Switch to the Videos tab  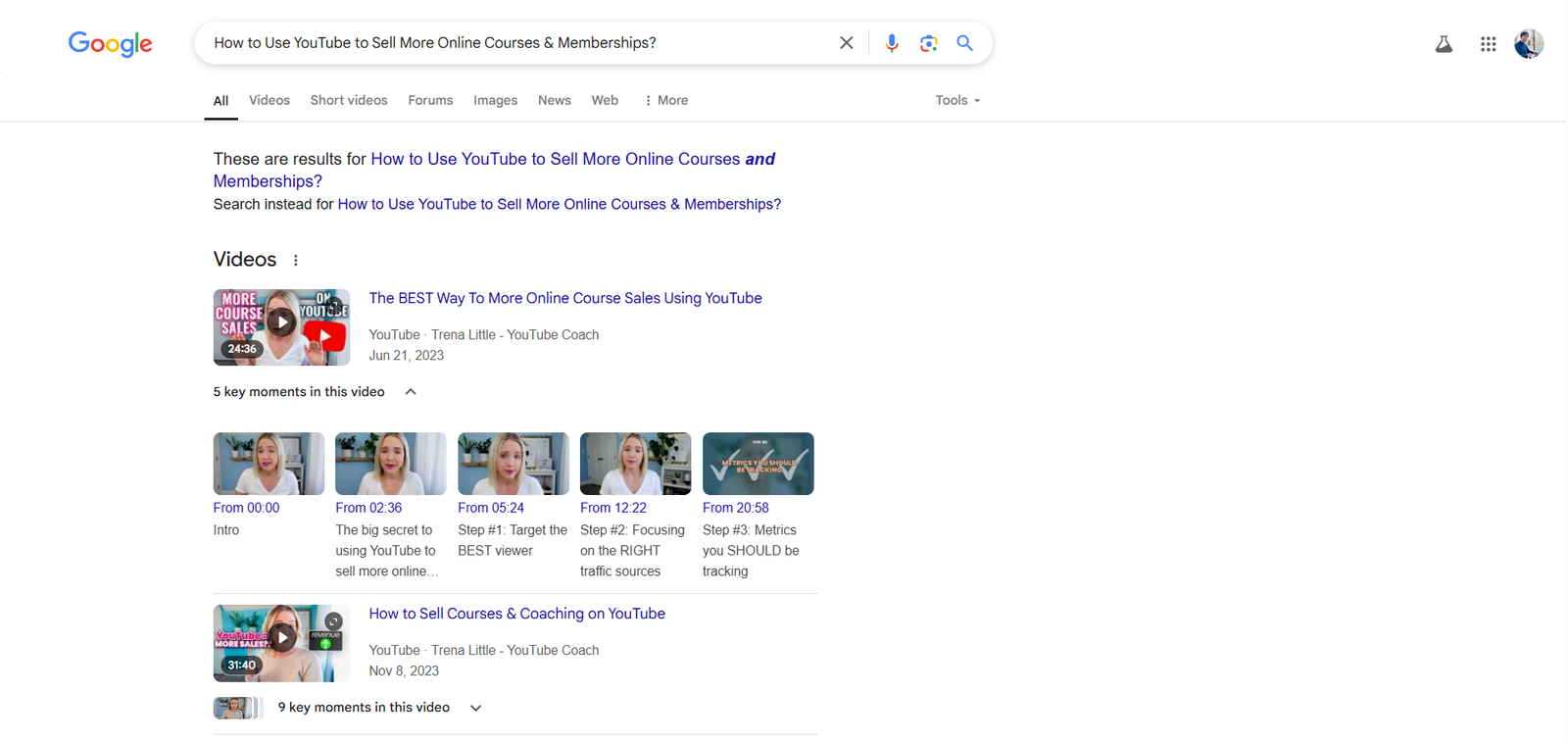(x=269, y=100)
